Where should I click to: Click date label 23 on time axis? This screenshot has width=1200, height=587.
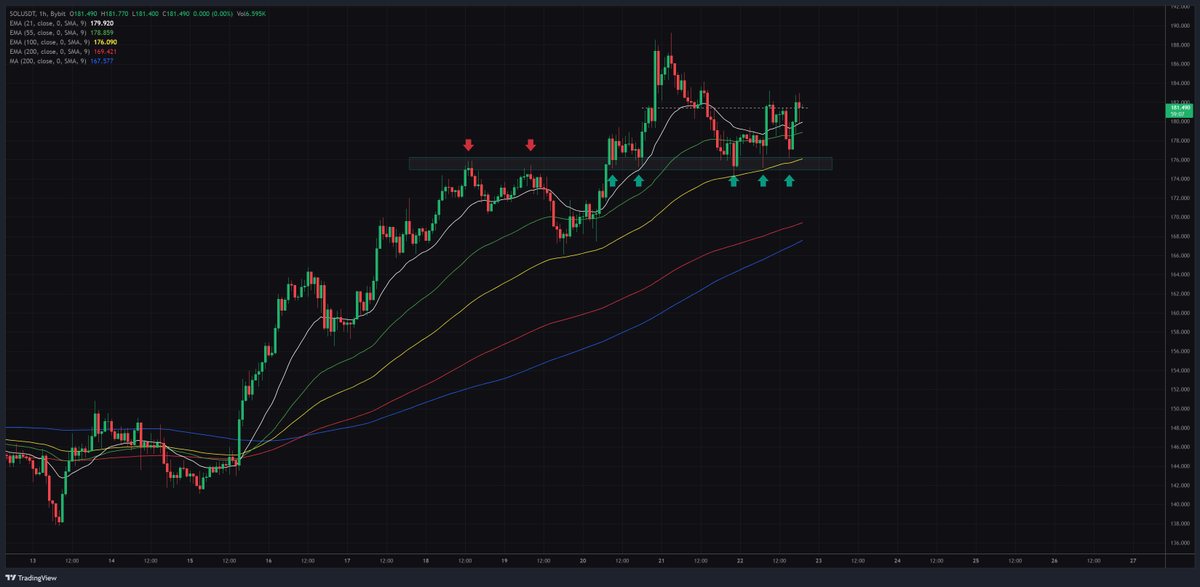click(818, 560)
